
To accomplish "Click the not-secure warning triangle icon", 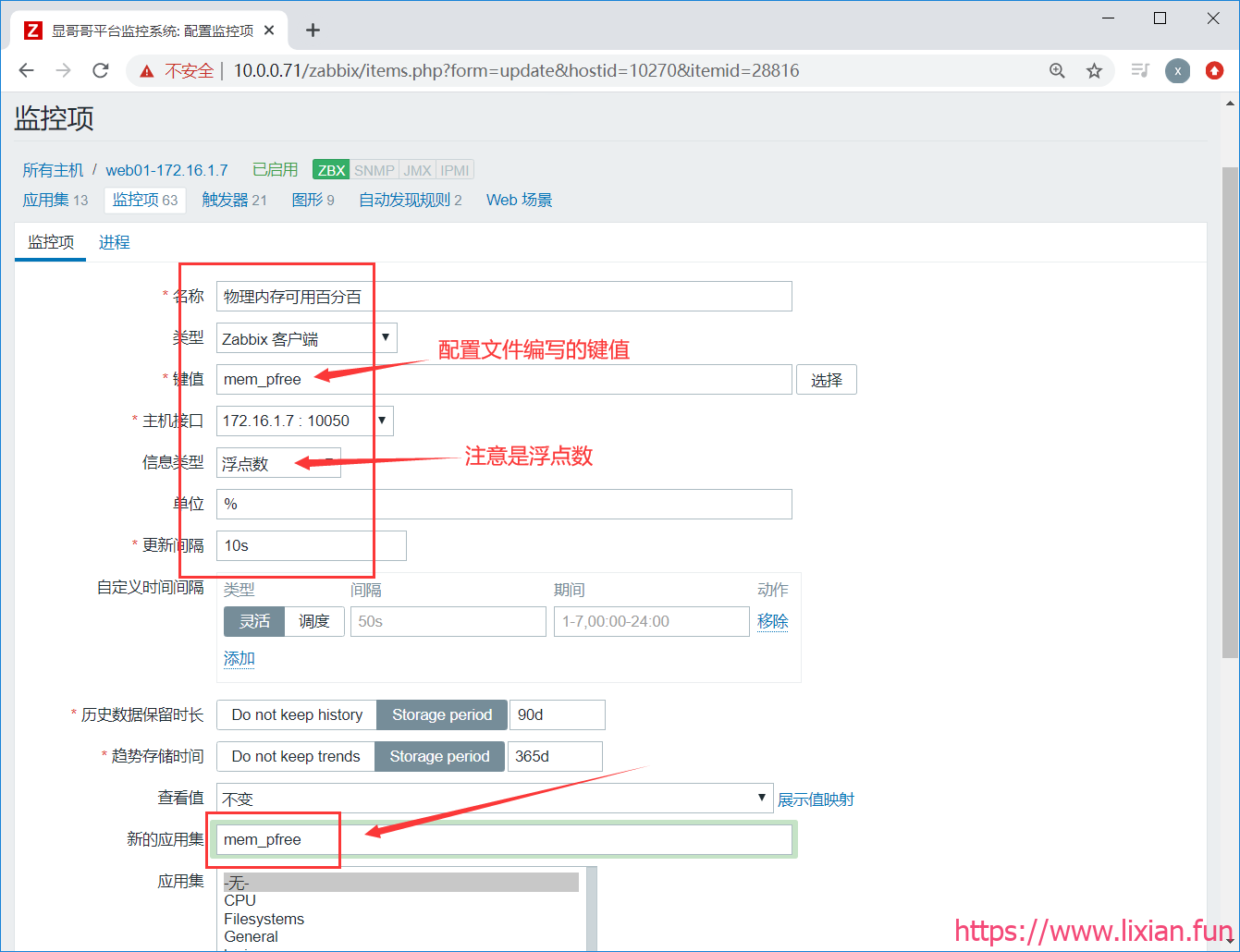I will [x=146, y=71].
